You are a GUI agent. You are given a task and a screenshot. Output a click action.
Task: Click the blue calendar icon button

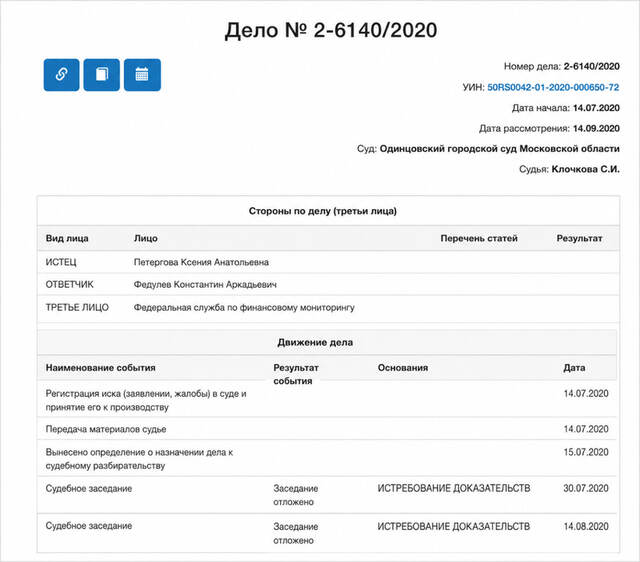[142, 75]
